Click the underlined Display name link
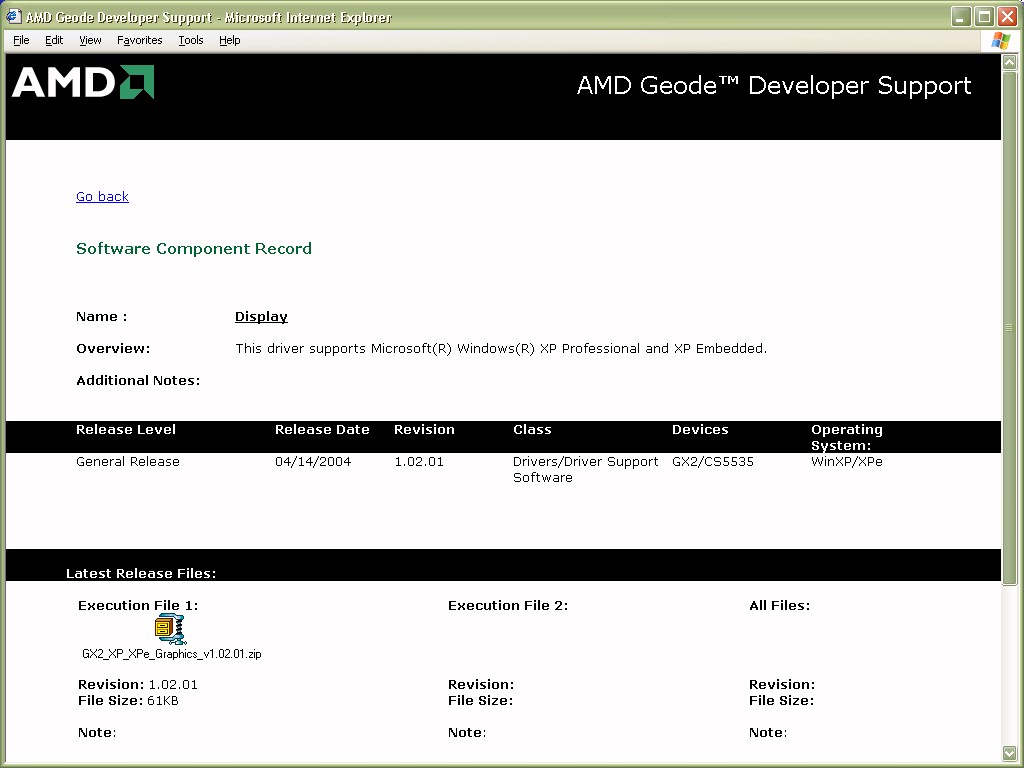 click(261, 317)
